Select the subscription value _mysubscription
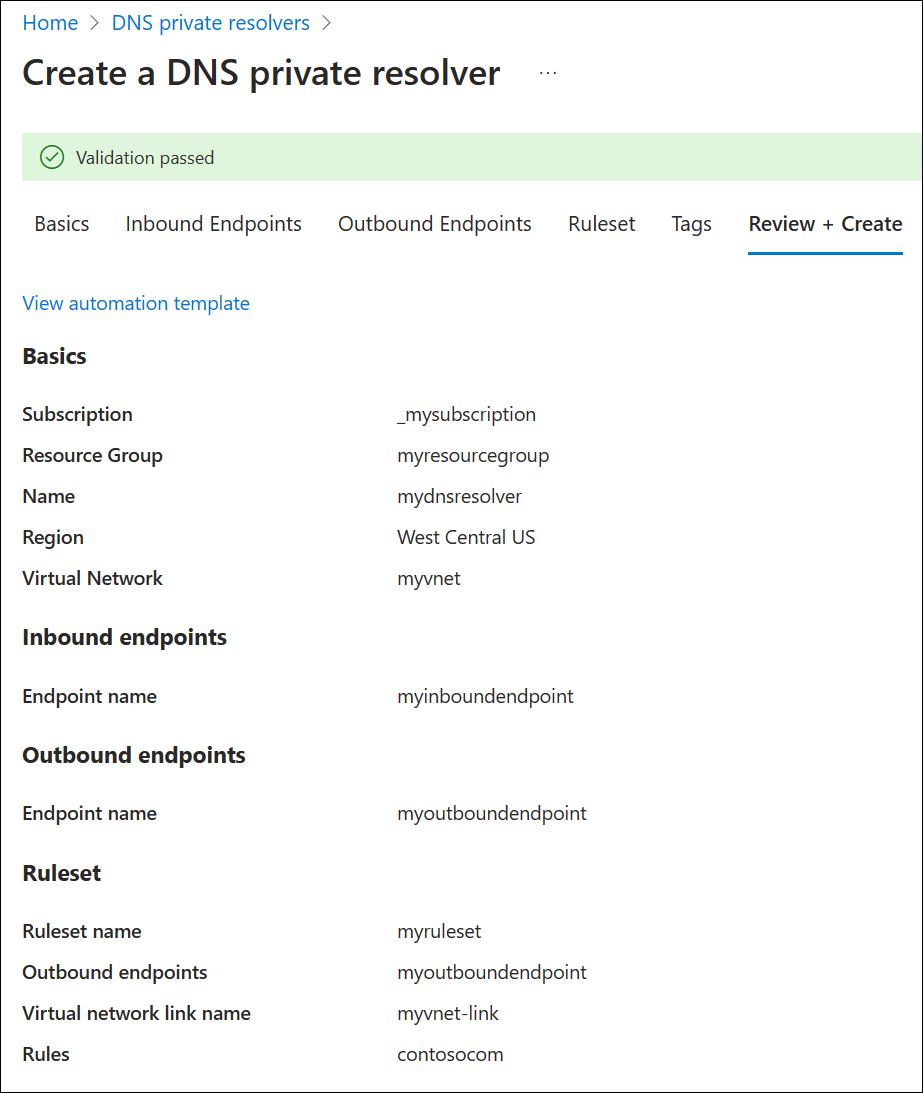923x1093 pixels. click(466, 414)
